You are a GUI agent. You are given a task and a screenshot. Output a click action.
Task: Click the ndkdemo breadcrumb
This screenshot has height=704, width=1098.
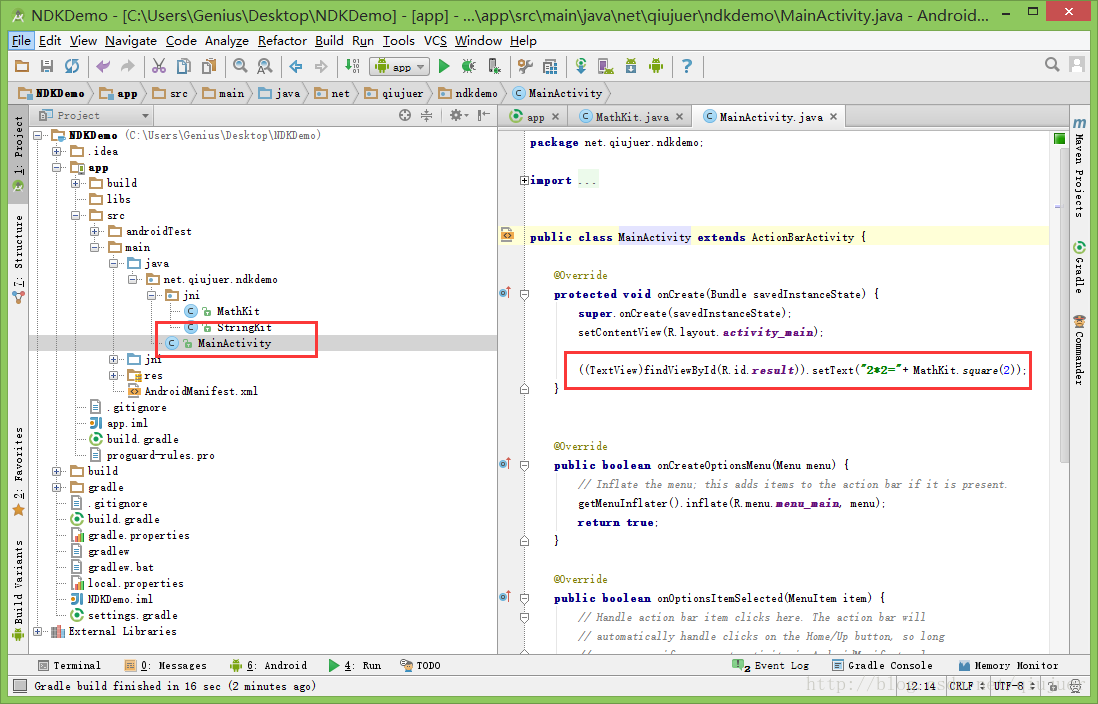[x=468, y=93]
